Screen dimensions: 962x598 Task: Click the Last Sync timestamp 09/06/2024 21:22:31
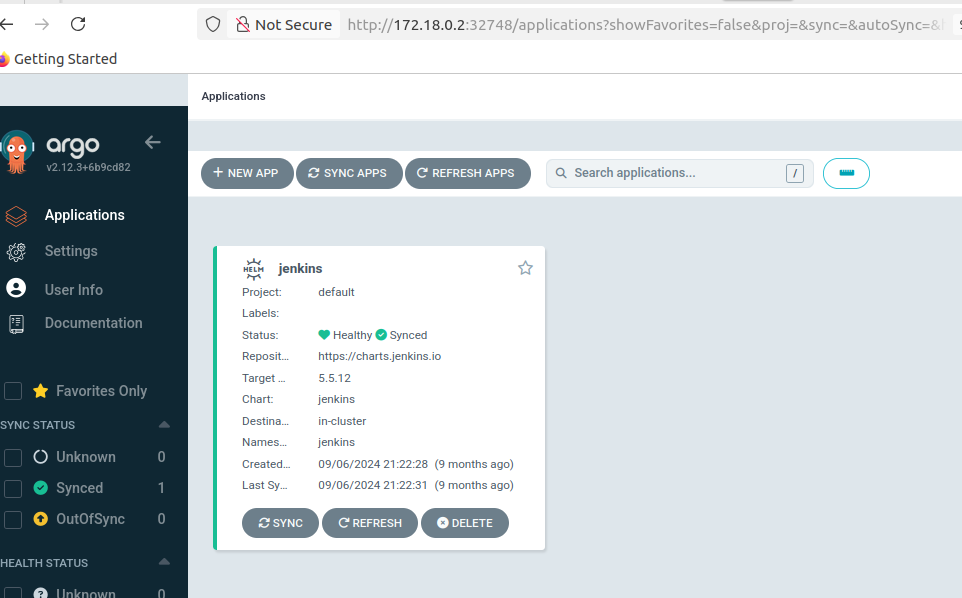click(x=372, y=485)
